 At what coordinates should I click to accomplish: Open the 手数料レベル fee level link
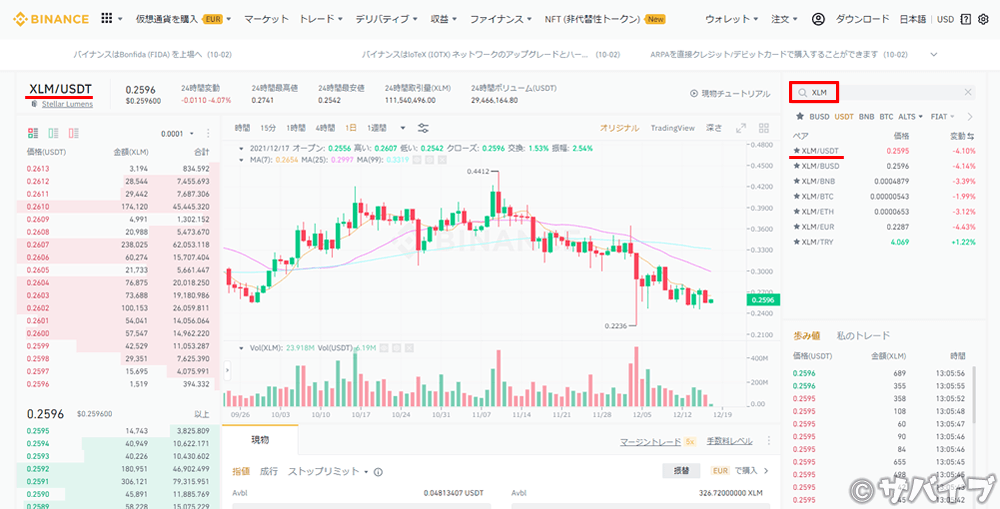click(x=730, y=441)
